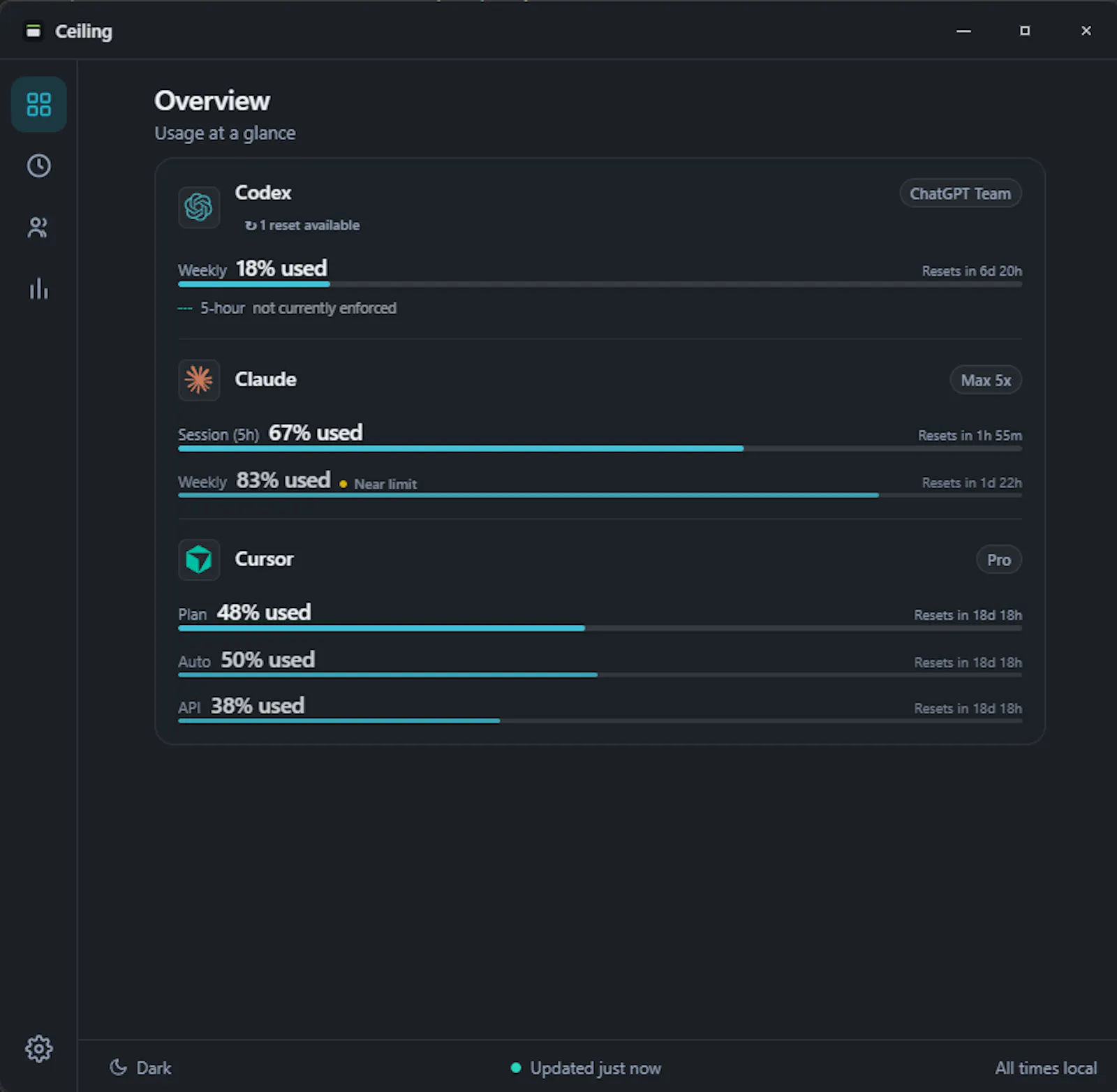Click the Pro plan badge for Cursor
Screen dimensions: 1117x1092
click(x=999, y=559)
